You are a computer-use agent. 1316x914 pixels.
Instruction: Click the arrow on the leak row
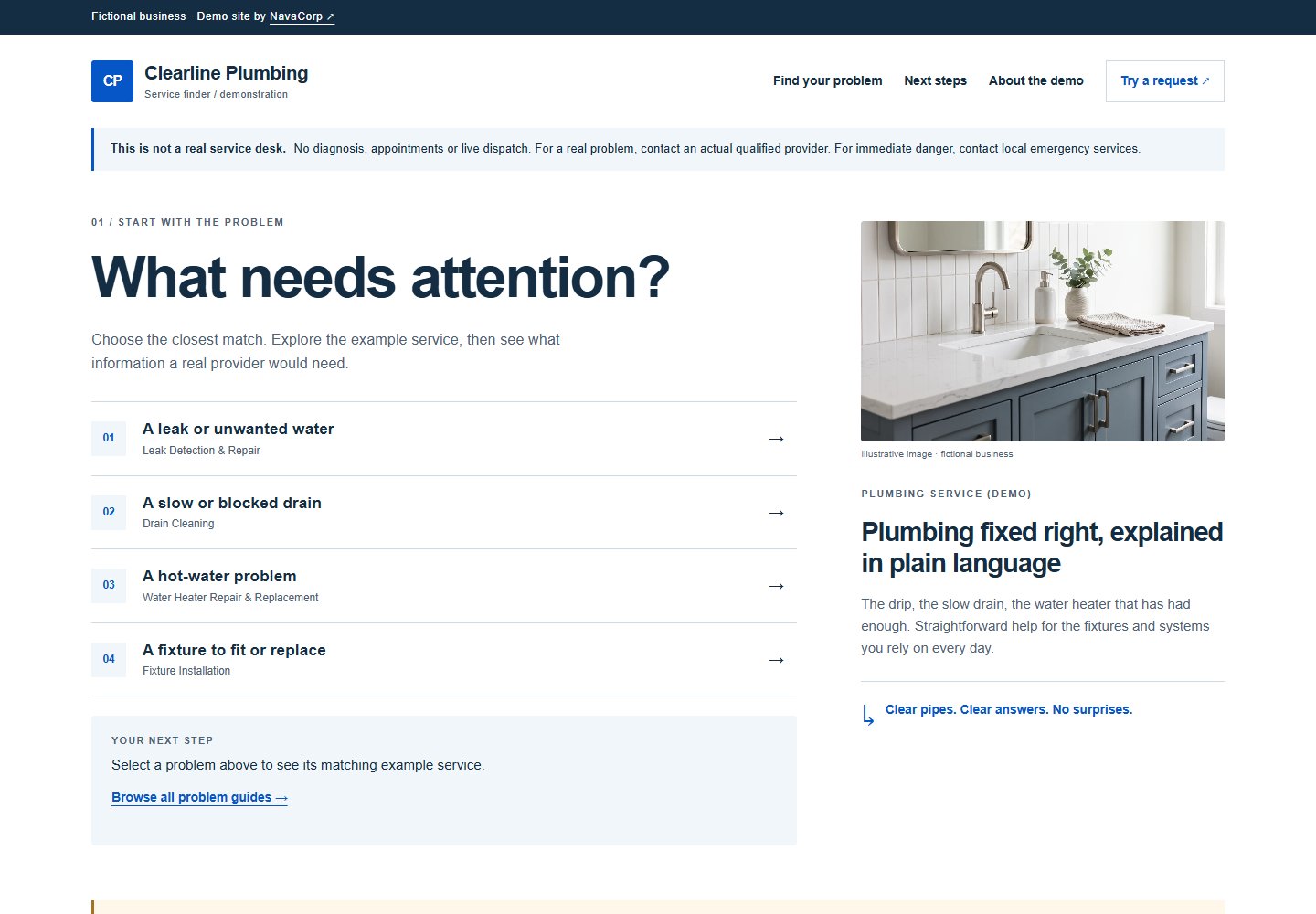[x=776, y=439]
